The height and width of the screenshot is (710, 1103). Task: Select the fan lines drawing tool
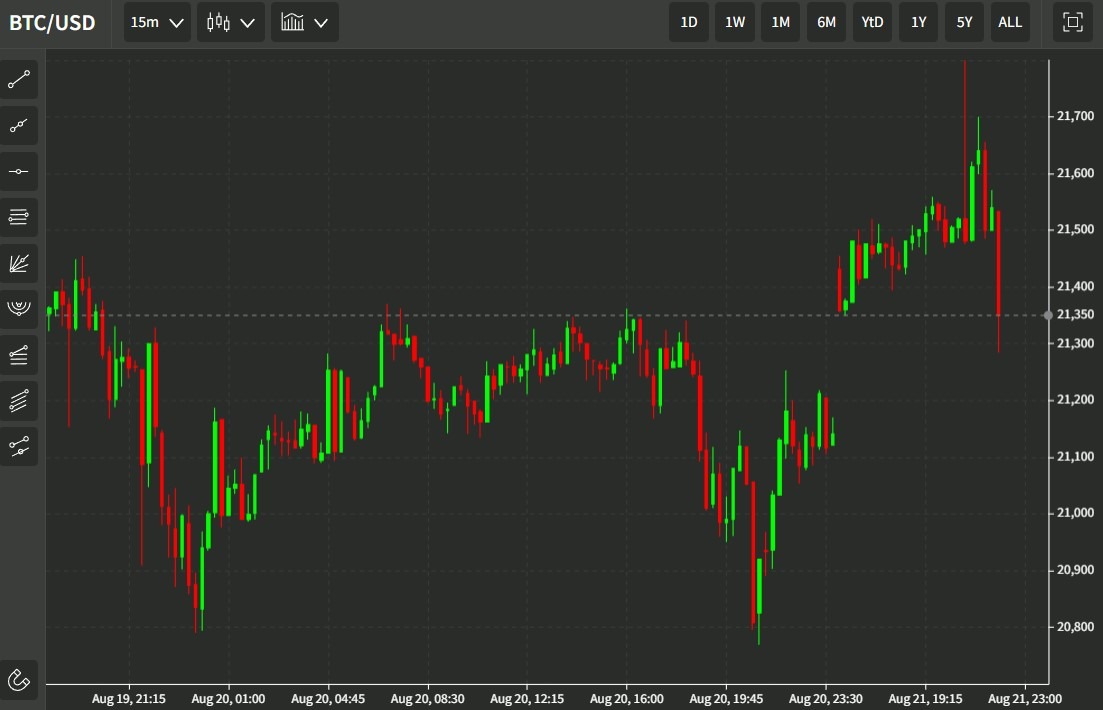(19, 263)
